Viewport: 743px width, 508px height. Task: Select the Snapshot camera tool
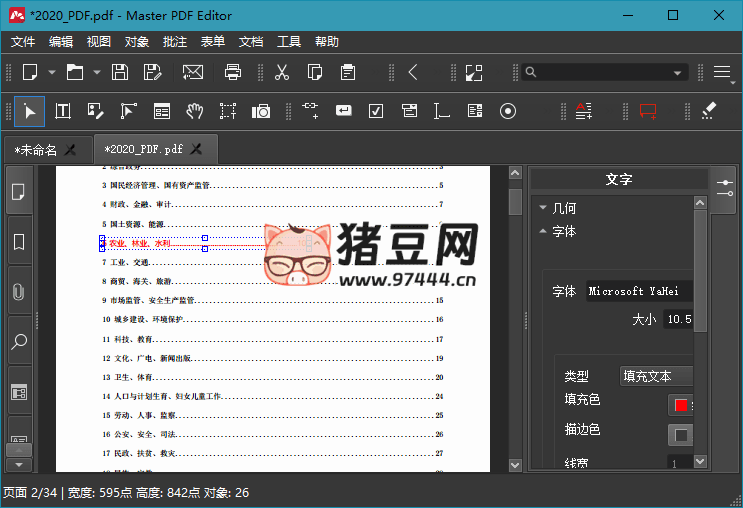click(261, 111)
